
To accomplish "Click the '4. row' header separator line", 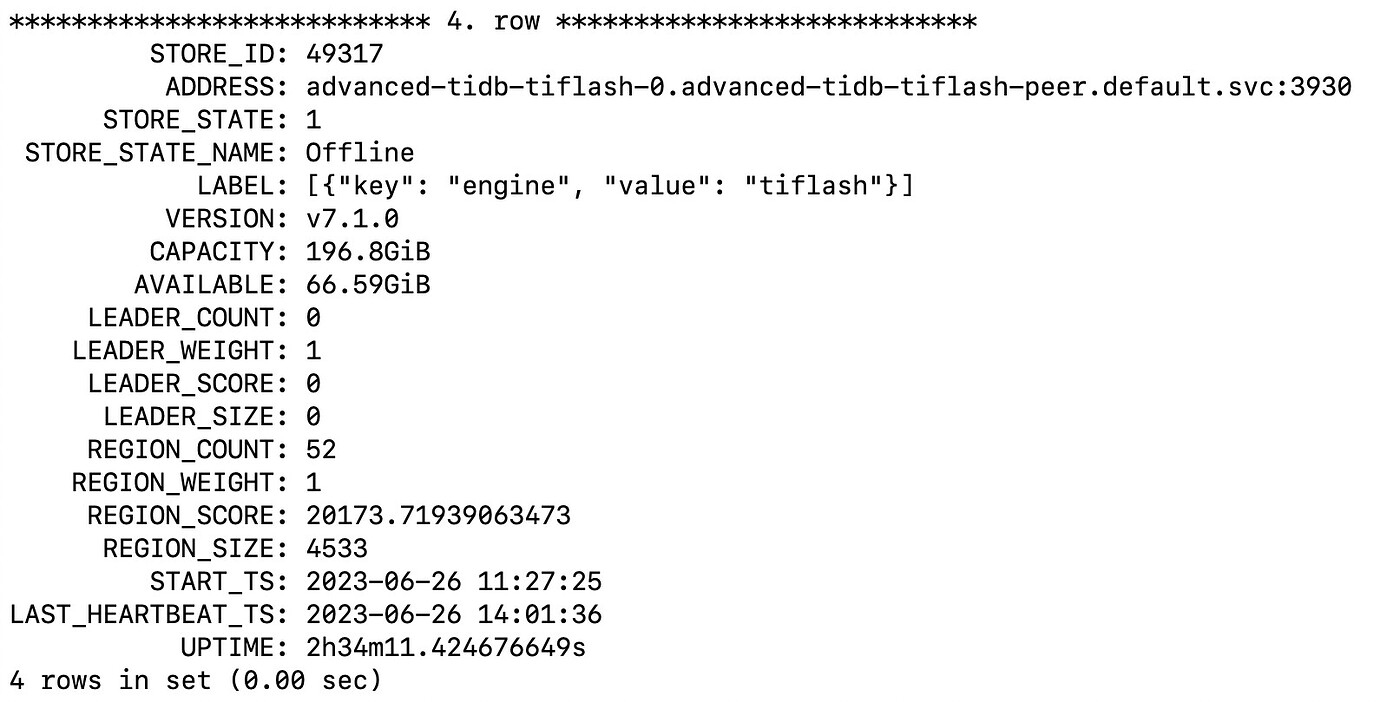I will click(493, 21).
